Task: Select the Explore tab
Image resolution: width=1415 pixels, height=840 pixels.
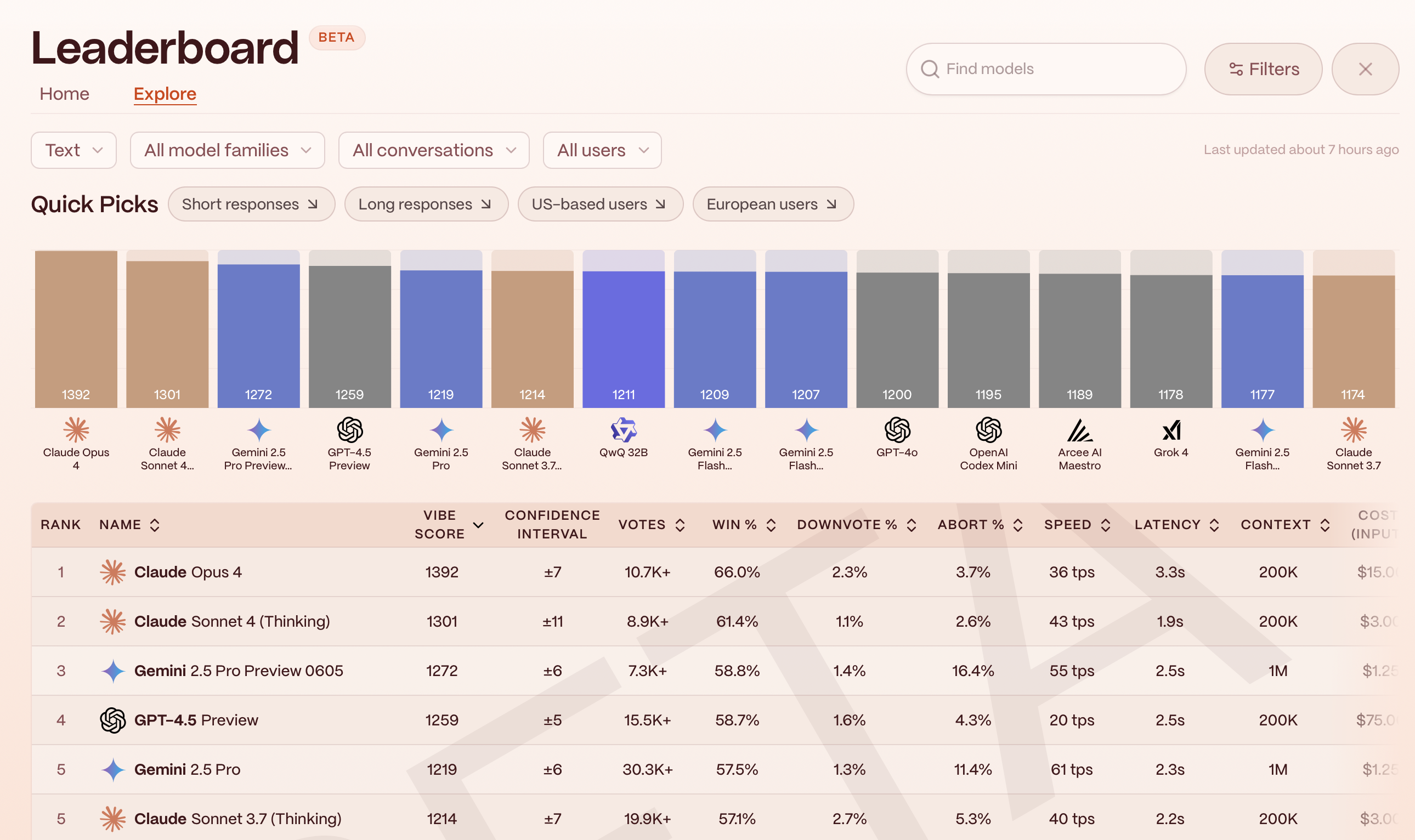Action: click(165, 94)
